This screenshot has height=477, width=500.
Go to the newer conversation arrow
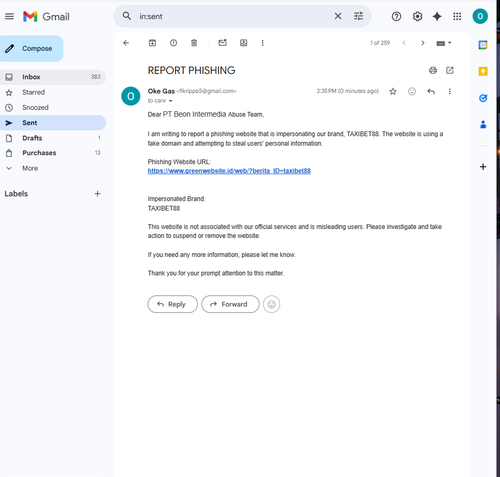[x=404, y=43]
